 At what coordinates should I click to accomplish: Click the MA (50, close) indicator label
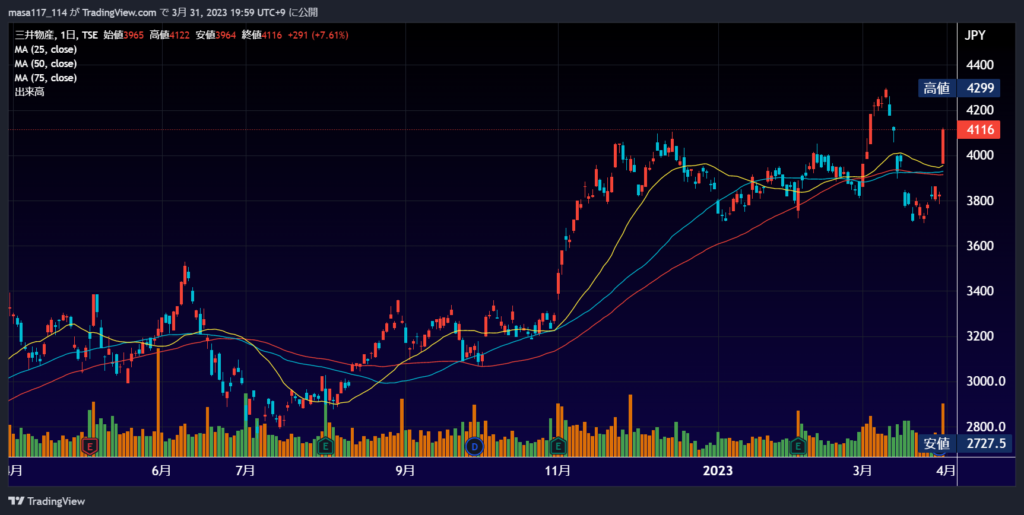click(x=46, y=64)
